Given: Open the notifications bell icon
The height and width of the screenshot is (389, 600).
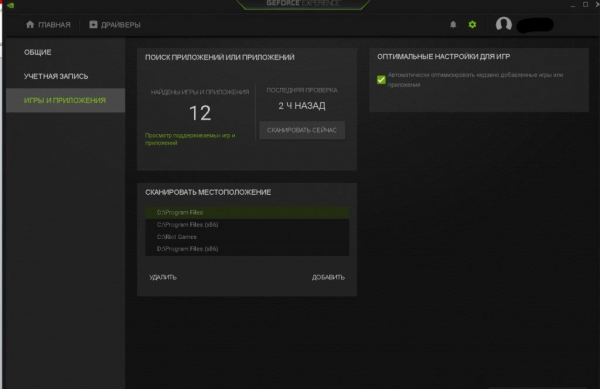Looking at the screenshot, I should pyautogui.click(x=453, y=25).
